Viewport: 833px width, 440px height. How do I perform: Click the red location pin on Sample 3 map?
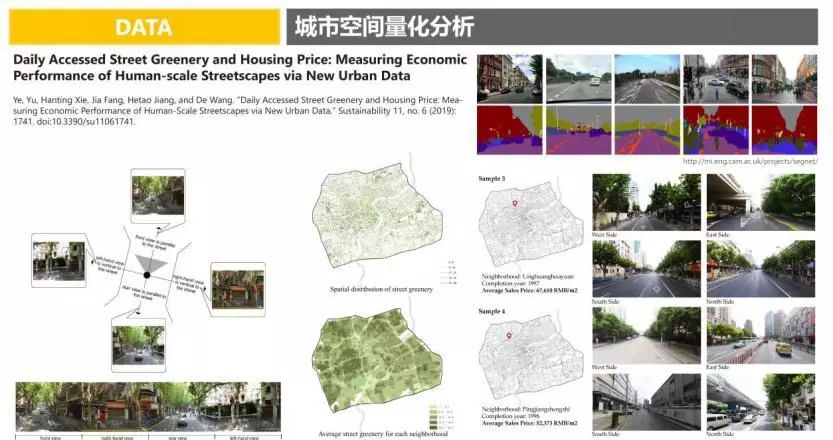tap(516, 205)
